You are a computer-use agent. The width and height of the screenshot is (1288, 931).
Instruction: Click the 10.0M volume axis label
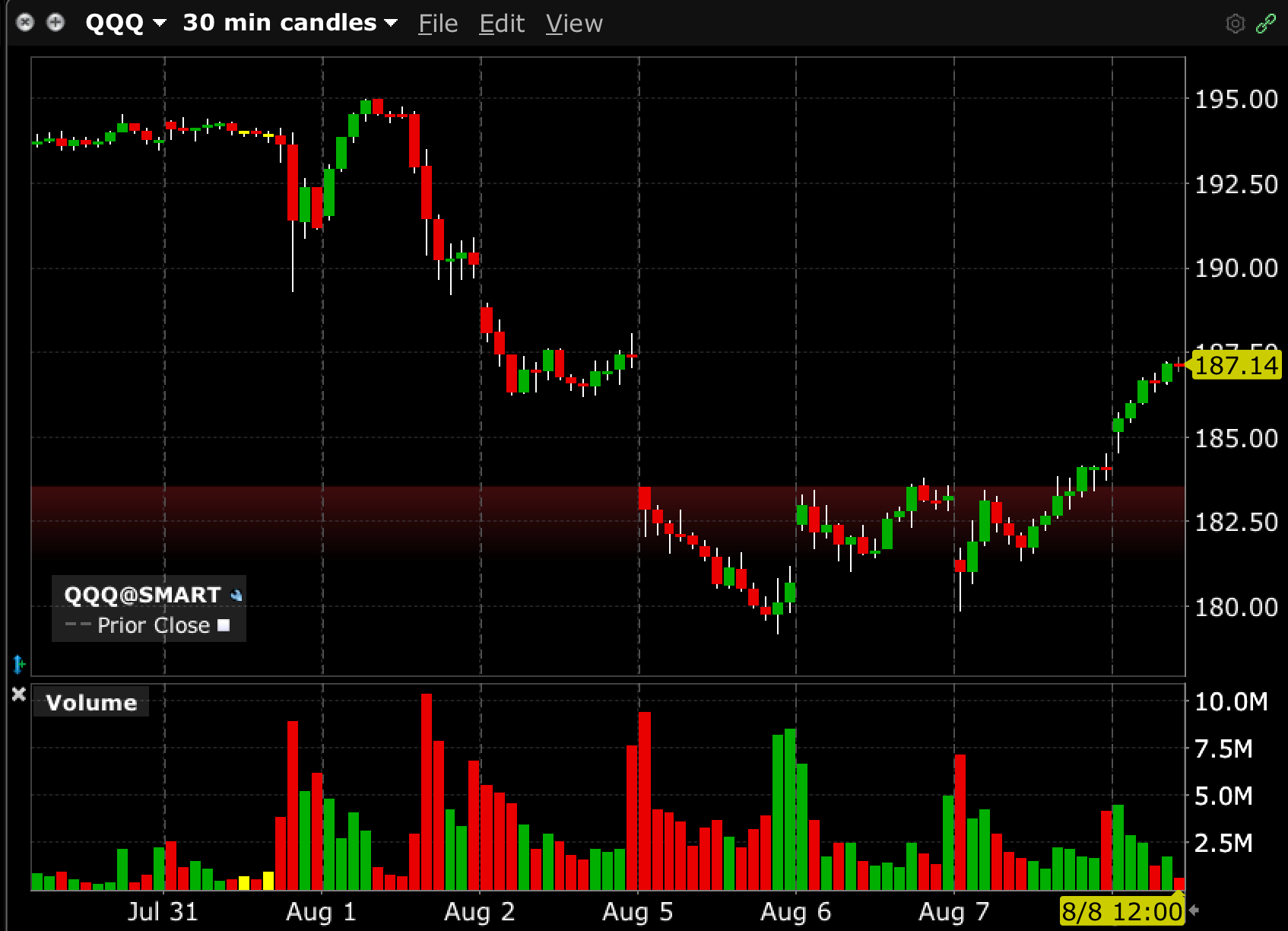(1231, 701)
